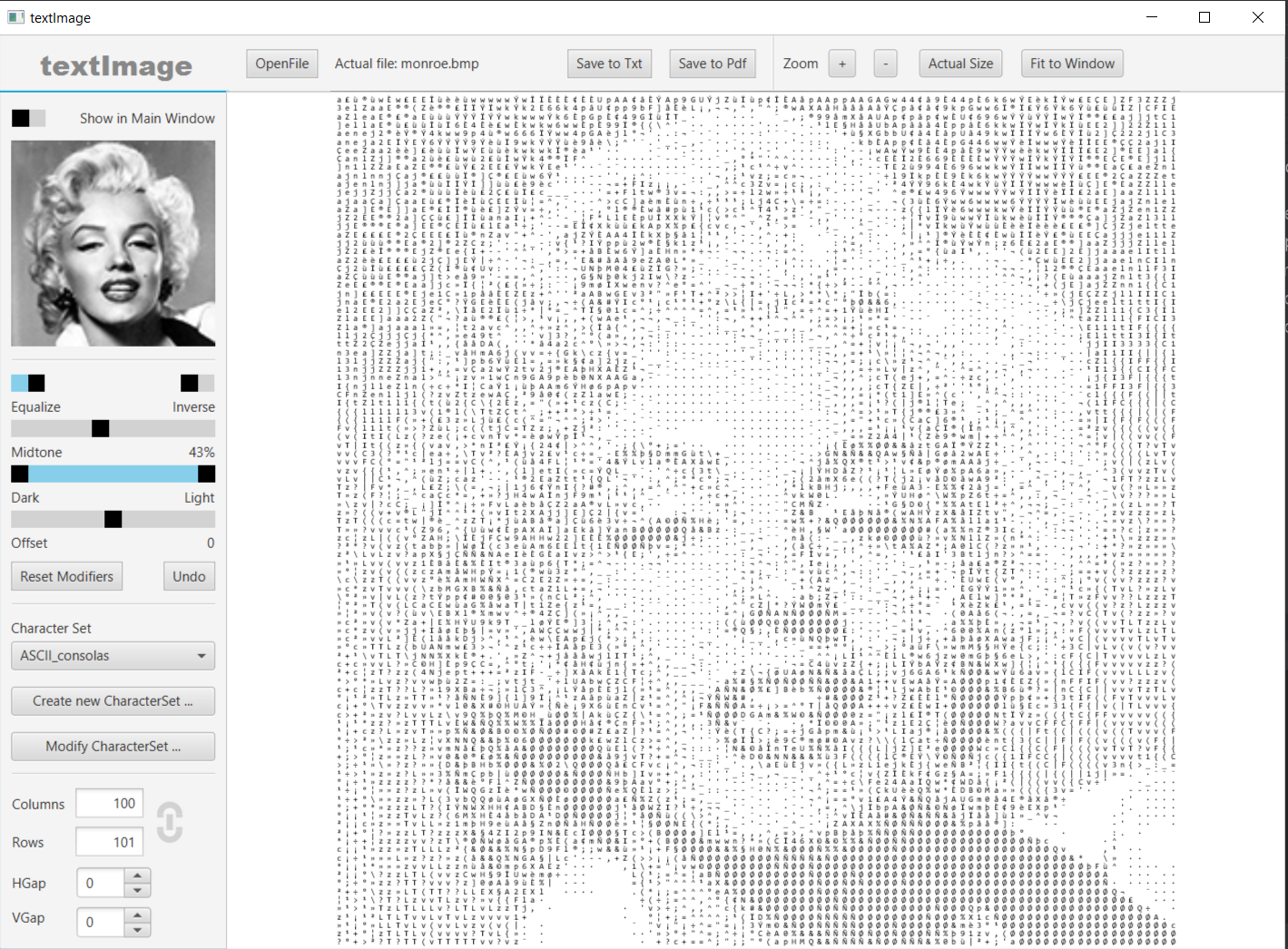Zoom out with the minus button
This screenshot has height=949, width=1288.
pos(886,64)
